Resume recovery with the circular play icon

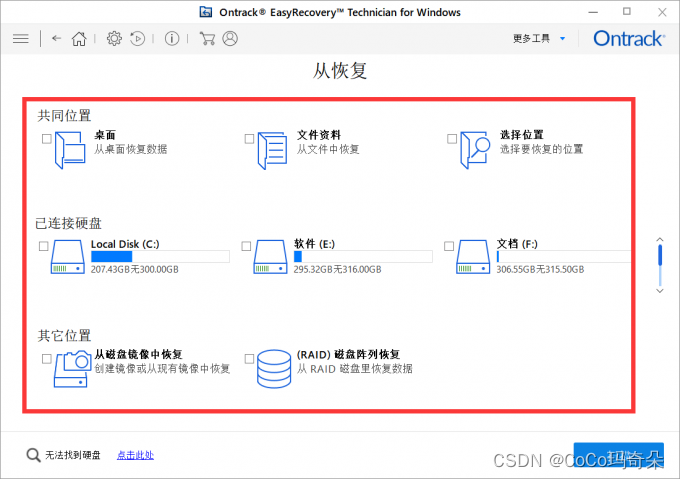(x=137, y=39)
